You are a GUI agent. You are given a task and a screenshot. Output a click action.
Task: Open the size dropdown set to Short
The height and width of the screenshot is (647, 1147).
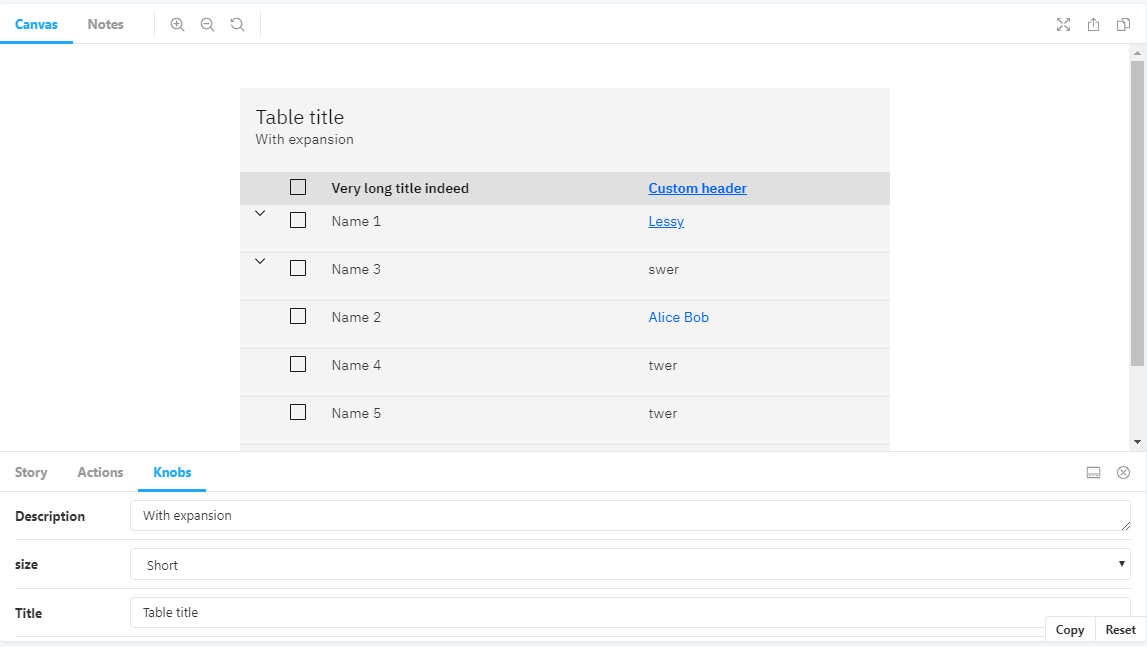click(x=630, y=564)
